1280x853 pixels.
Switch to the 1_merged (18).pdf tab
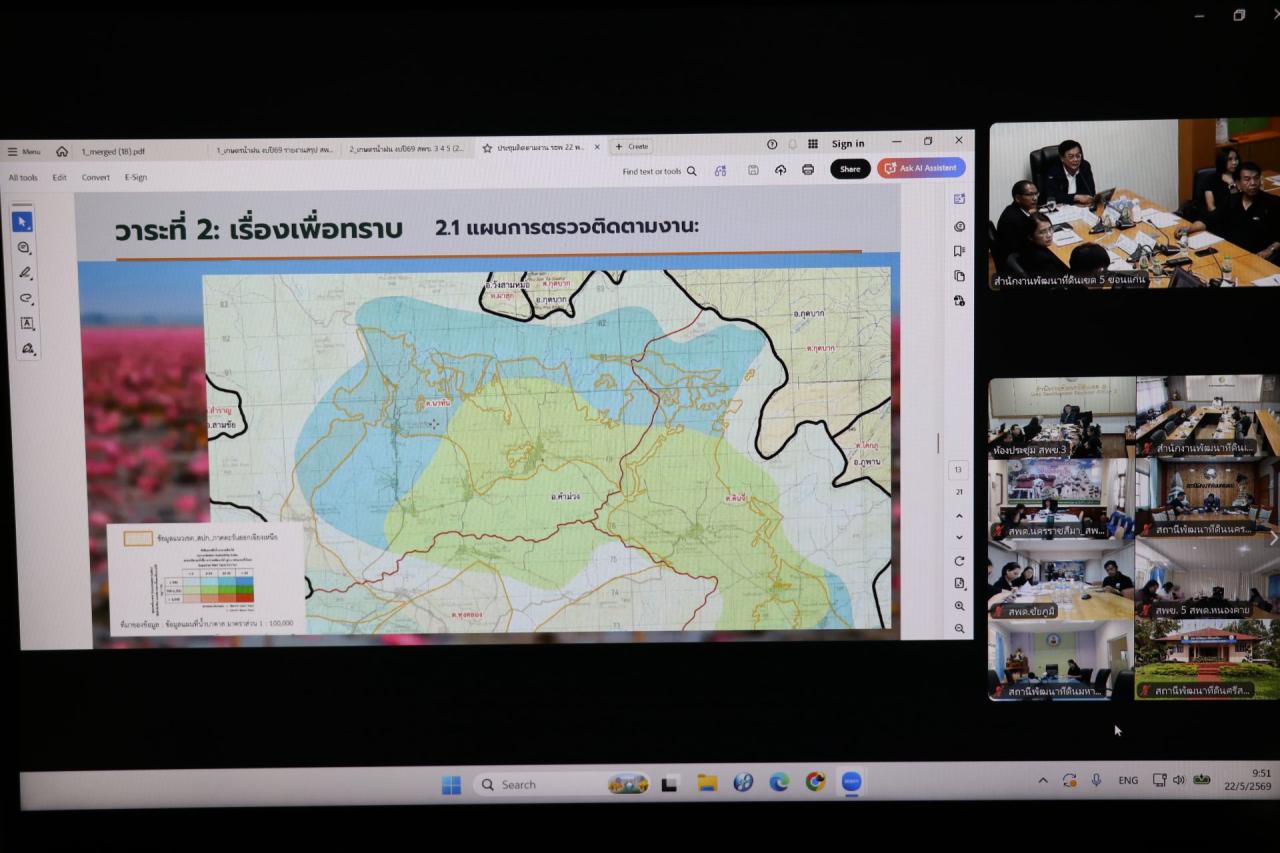[x=113, y=151]
